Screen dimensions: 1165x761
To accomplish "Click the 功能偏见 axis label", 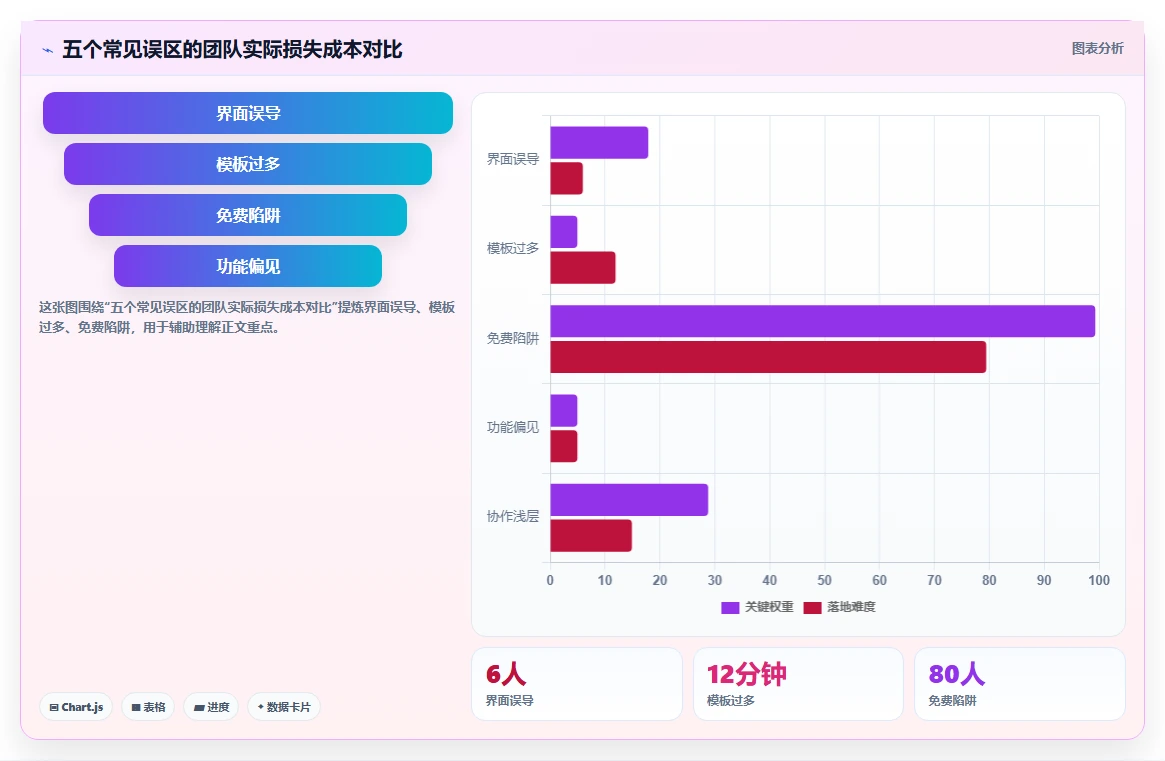I will tap(513, 427).
